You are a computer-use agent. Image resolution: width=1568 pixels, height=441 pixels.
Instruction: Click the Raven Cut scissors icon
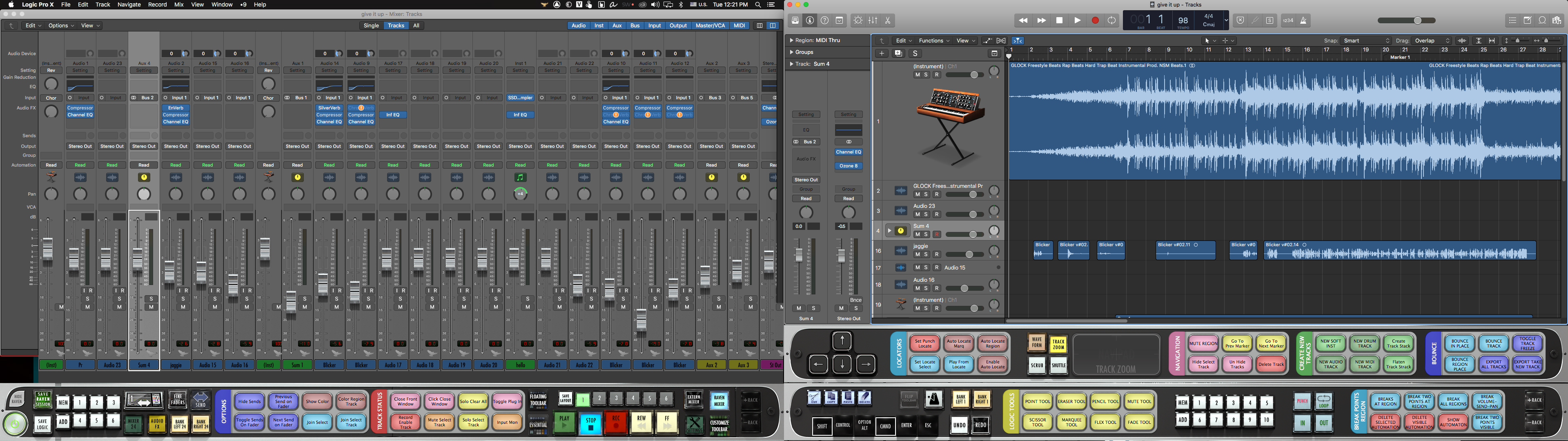(x=814, y=399)
